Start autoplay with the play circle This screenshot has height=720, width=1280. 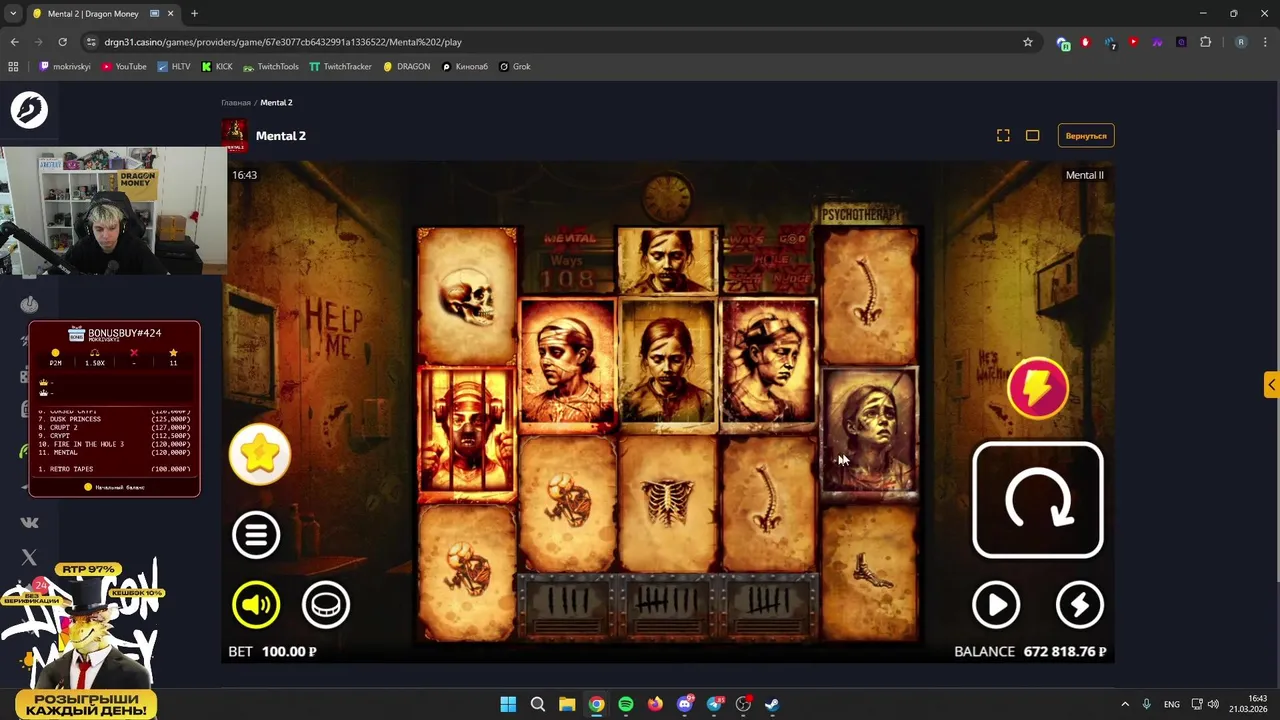tap(996, 605)
